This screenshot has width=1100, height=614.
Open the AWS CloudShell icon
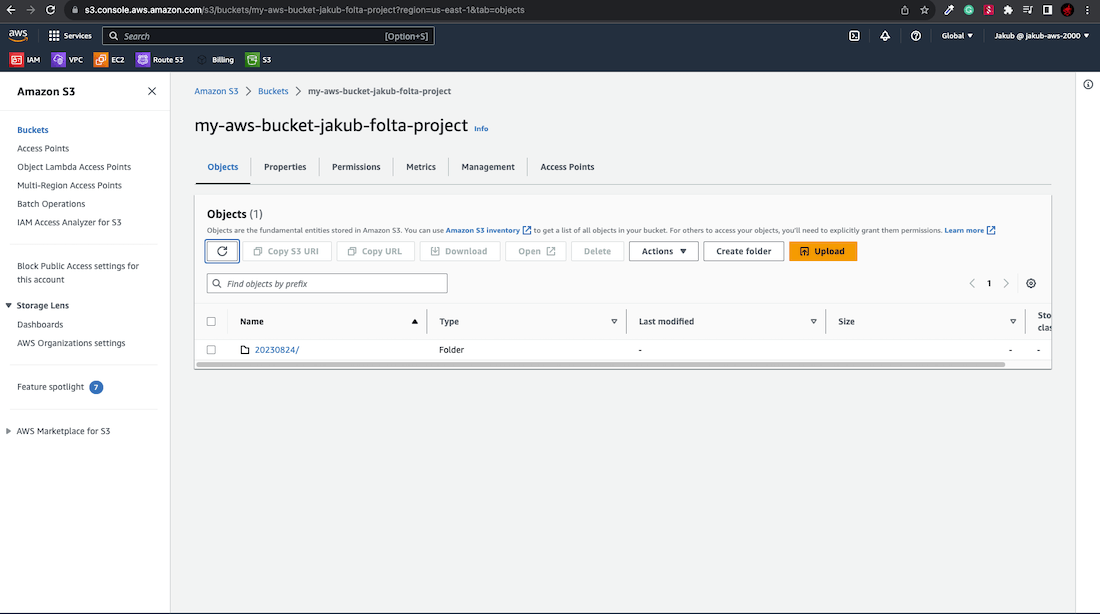pos(854,36)
